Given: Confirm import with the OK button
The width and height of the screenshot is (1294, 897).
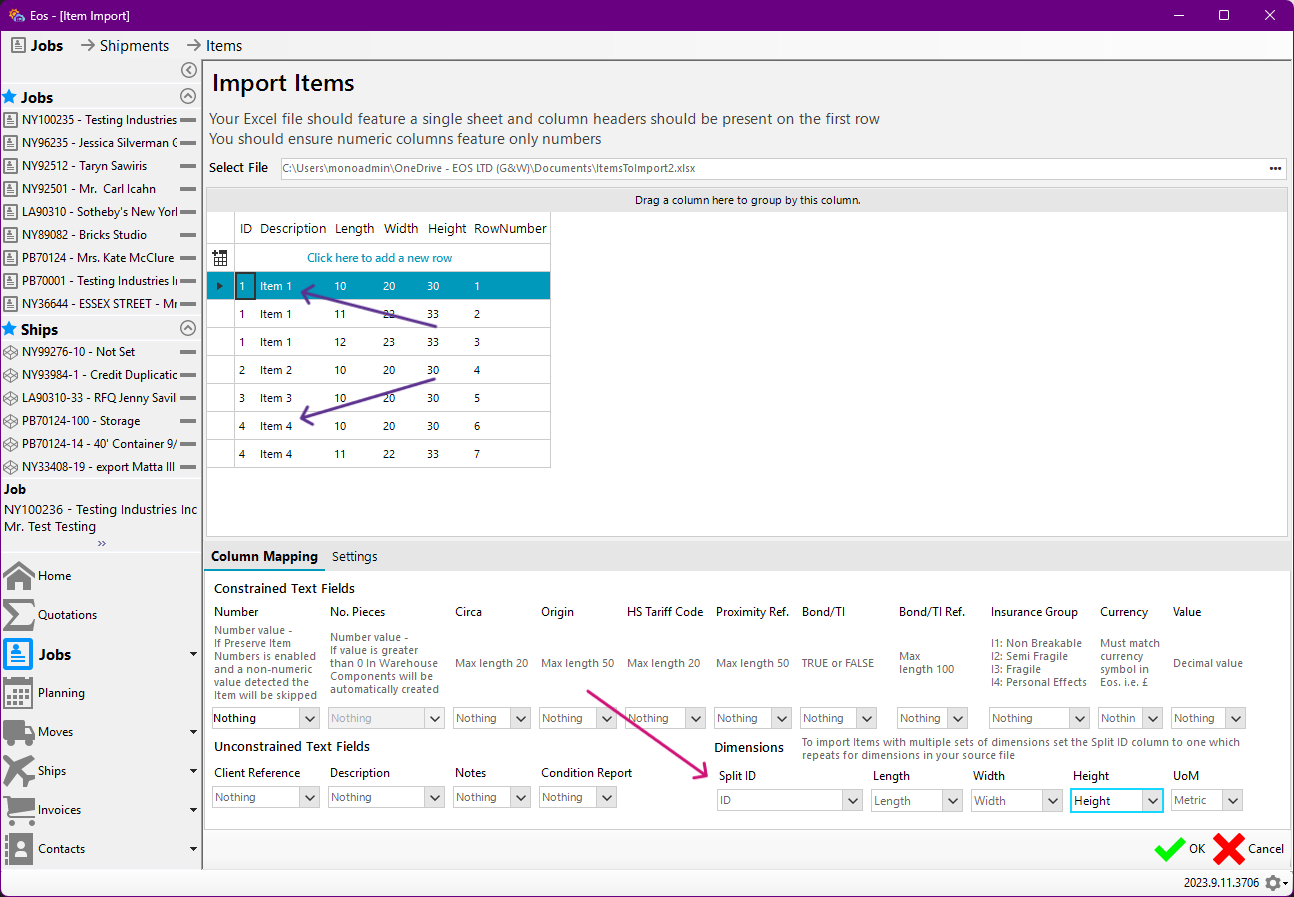Looking at the screenshot, I should tap(1181, 849).
